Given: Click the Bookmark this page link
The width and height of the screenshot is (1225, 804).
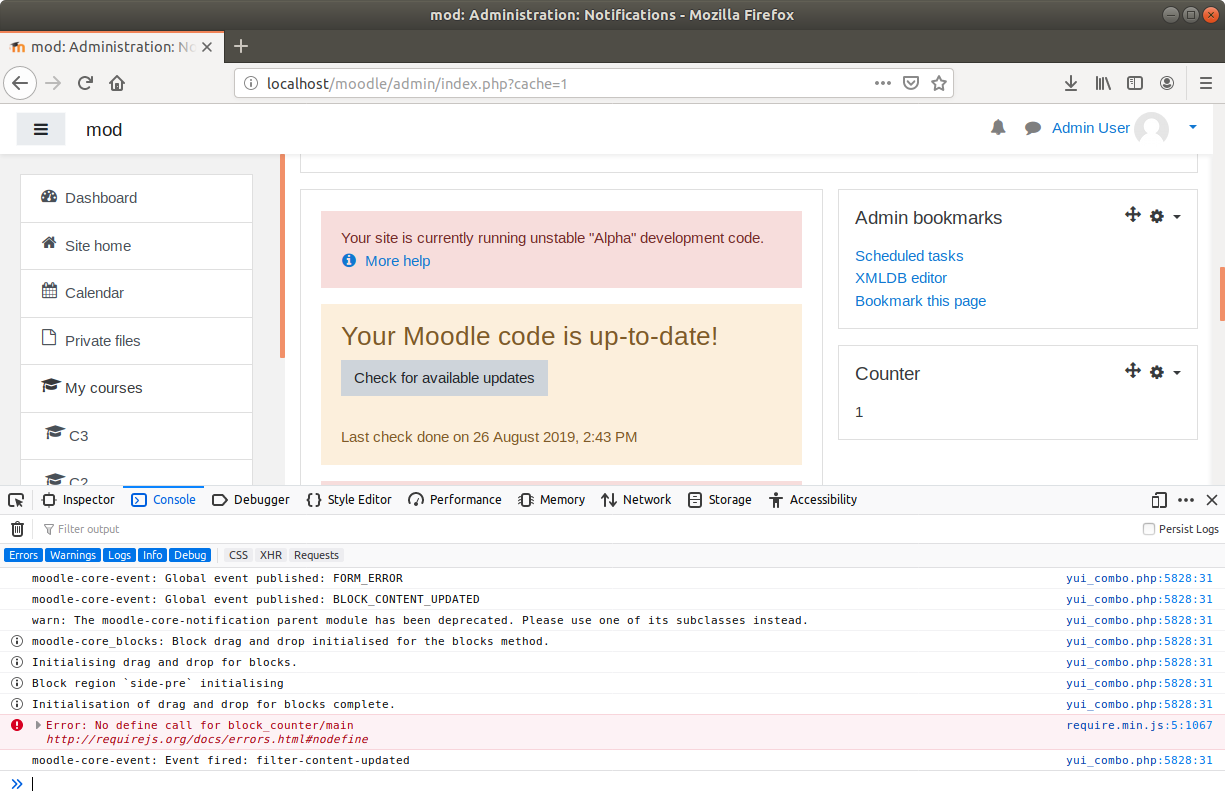Looking at the screenshot, I should [920, 301].
